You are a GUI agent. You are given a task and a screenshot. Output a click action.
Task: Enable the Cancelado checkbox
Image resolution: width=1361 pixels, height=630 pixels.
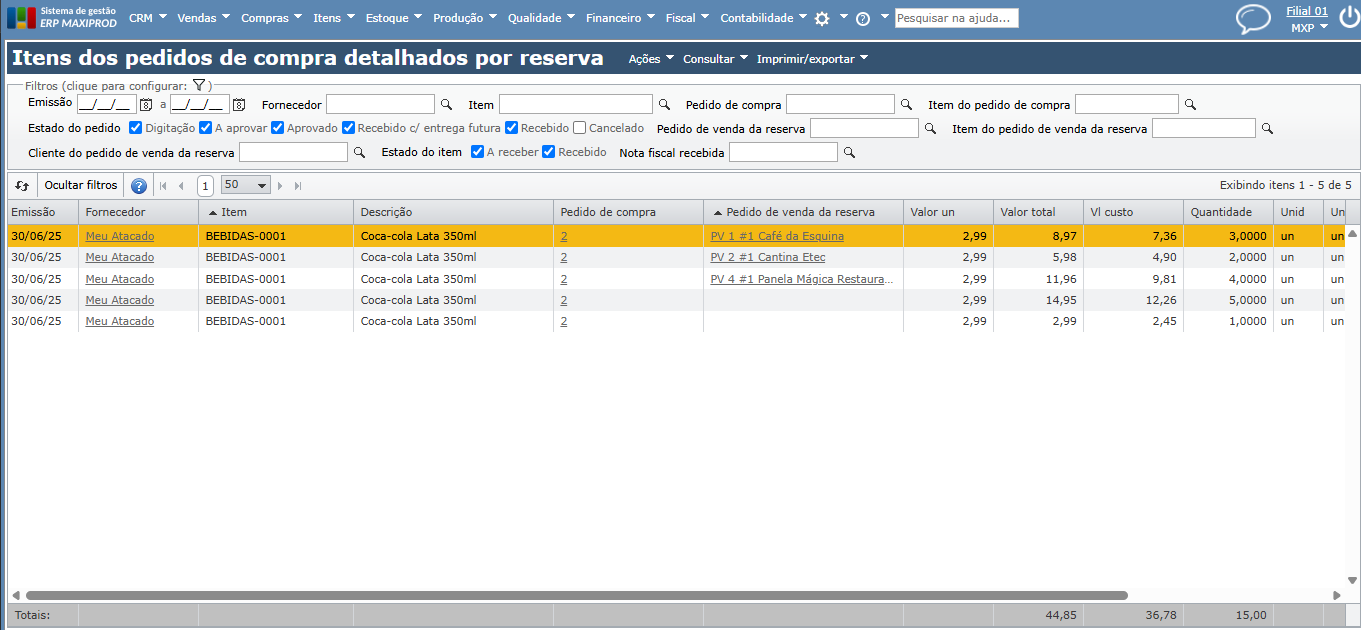pos(580,128)
